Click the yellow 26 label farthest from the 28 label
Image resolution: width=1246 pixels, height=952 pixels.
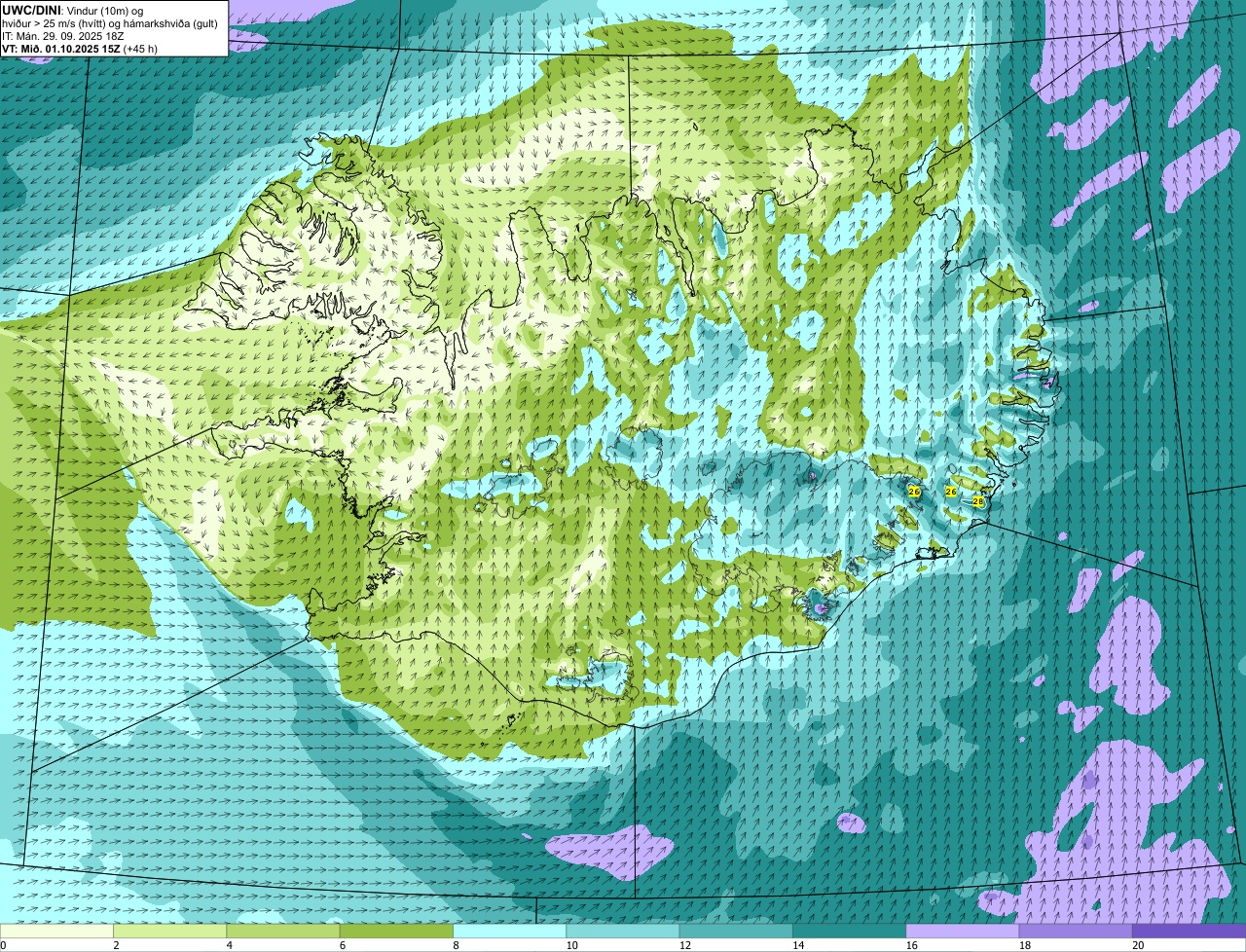click(914, 492)
